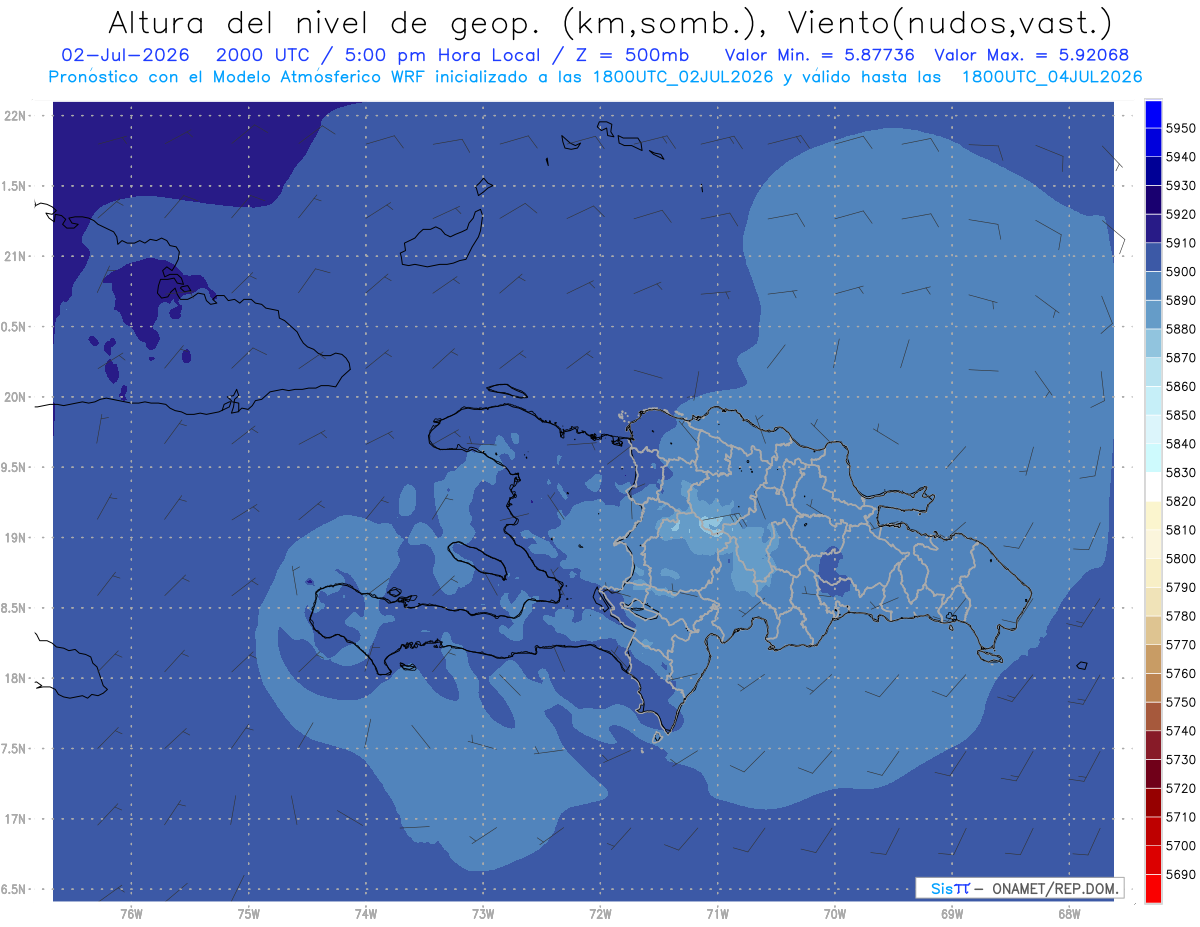Click the 17N latitude axis label
This screenshot has width=1200, height=927.
(x=15, y=819)
